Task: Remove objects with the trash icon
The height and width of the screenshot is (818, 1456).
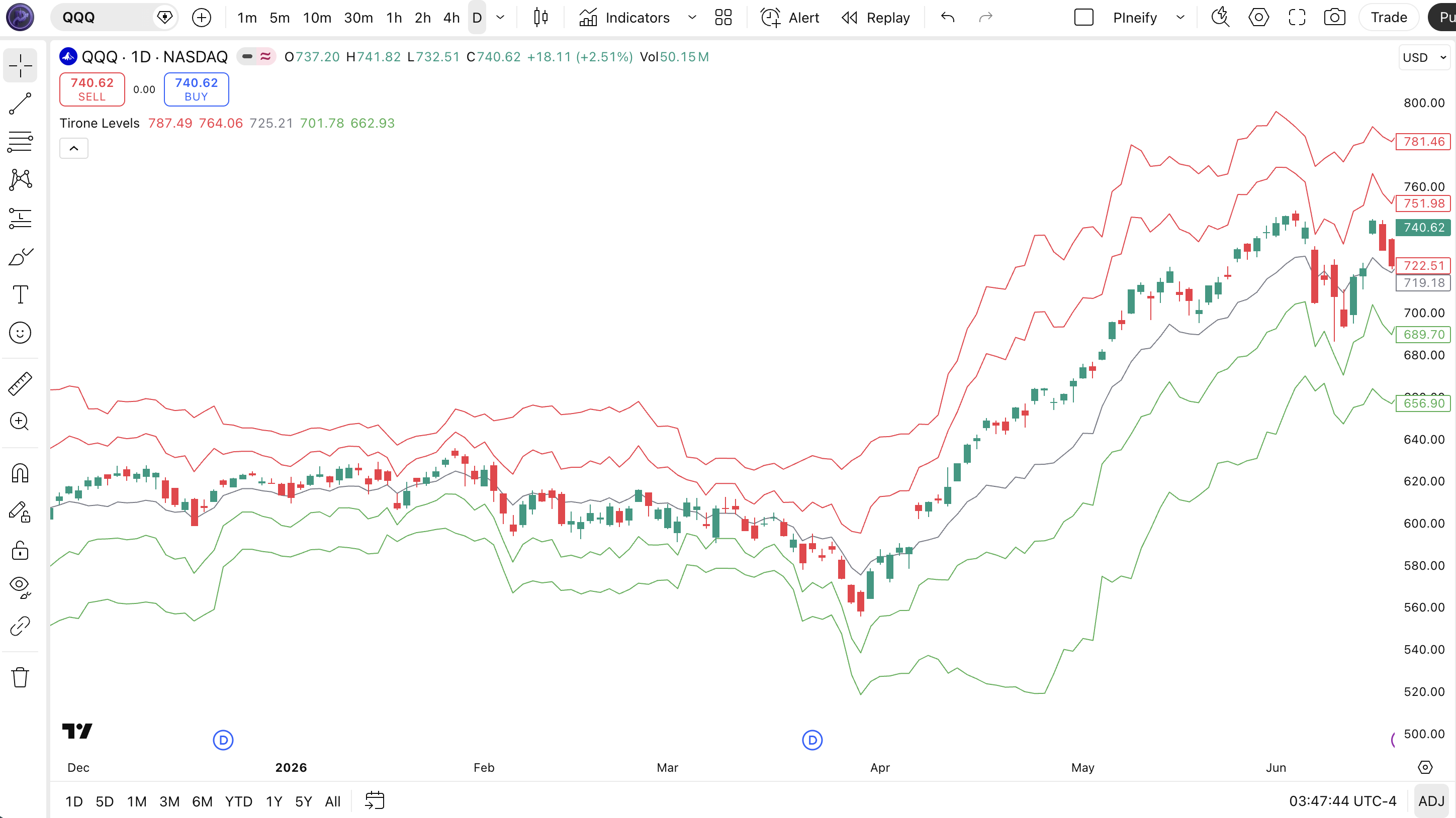Action: tap(20, 677)
